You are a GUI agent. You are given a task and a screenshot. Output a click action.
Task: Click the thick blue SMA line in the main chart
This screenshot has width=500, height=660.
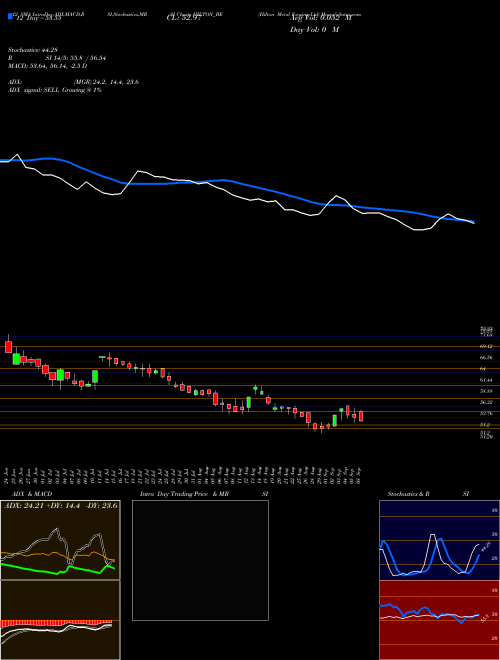(236, 182)
